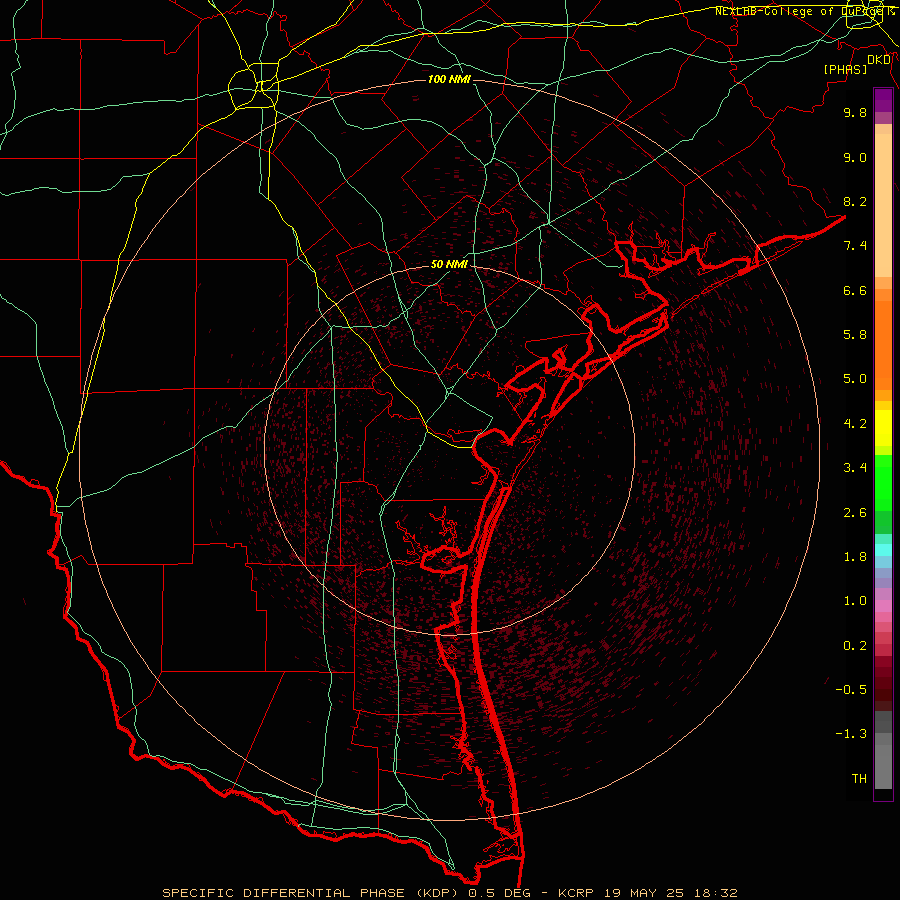Select the 5.8 value on color scale
The width and height of the screenshot is (900, 900).
[x=855, y=335]
